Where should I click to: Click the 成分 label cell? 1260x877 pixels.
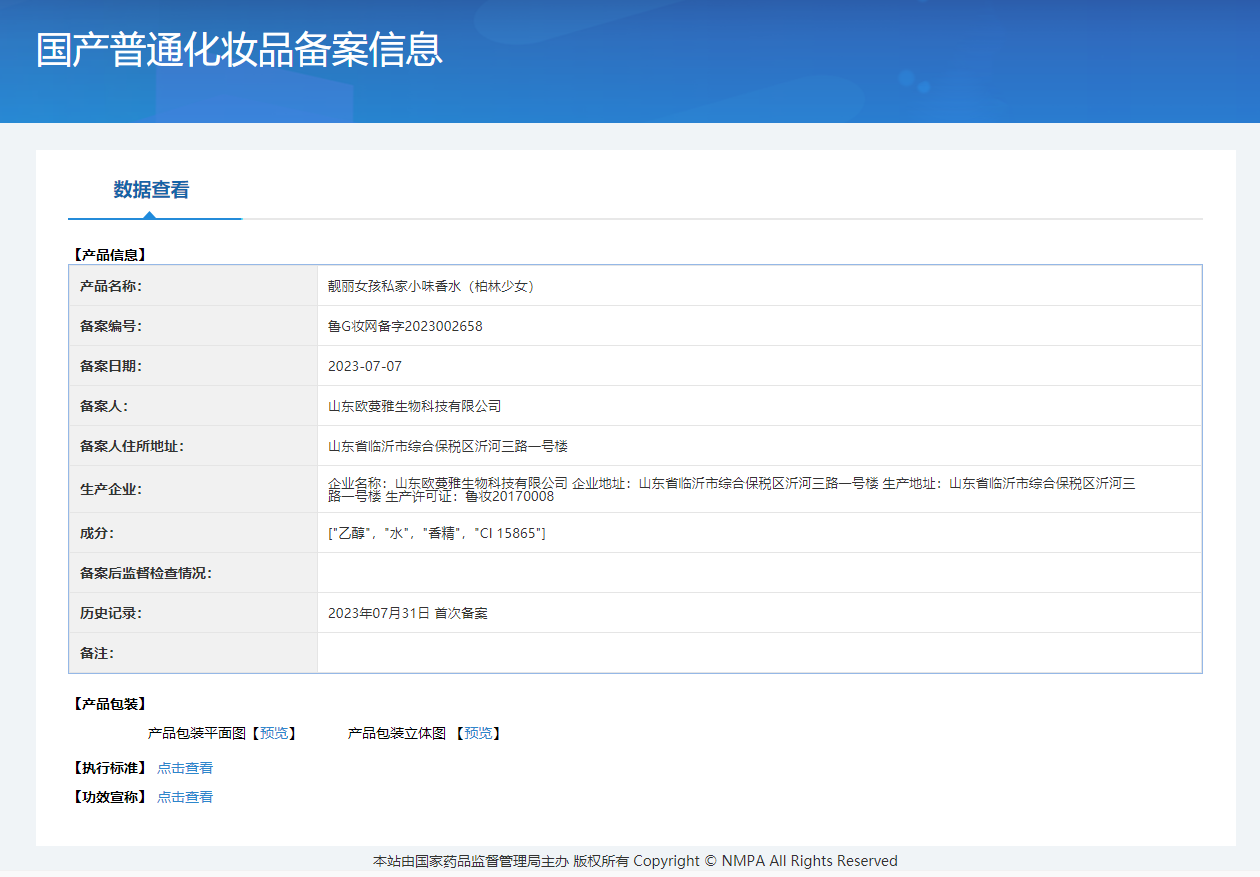[193, 533]
